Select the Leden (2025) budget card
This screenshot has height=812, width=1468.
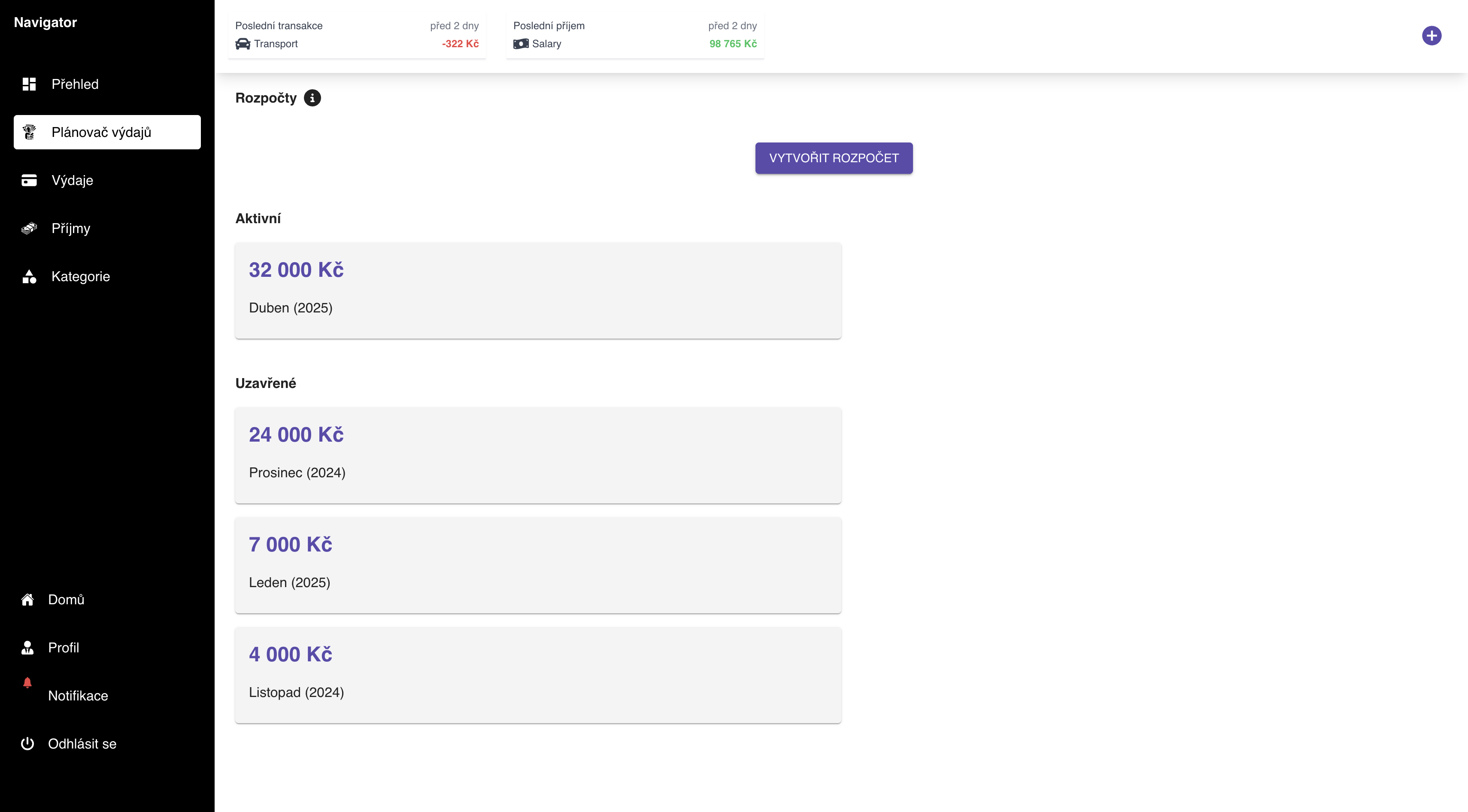pyautogui.click(x=538, y=565)
